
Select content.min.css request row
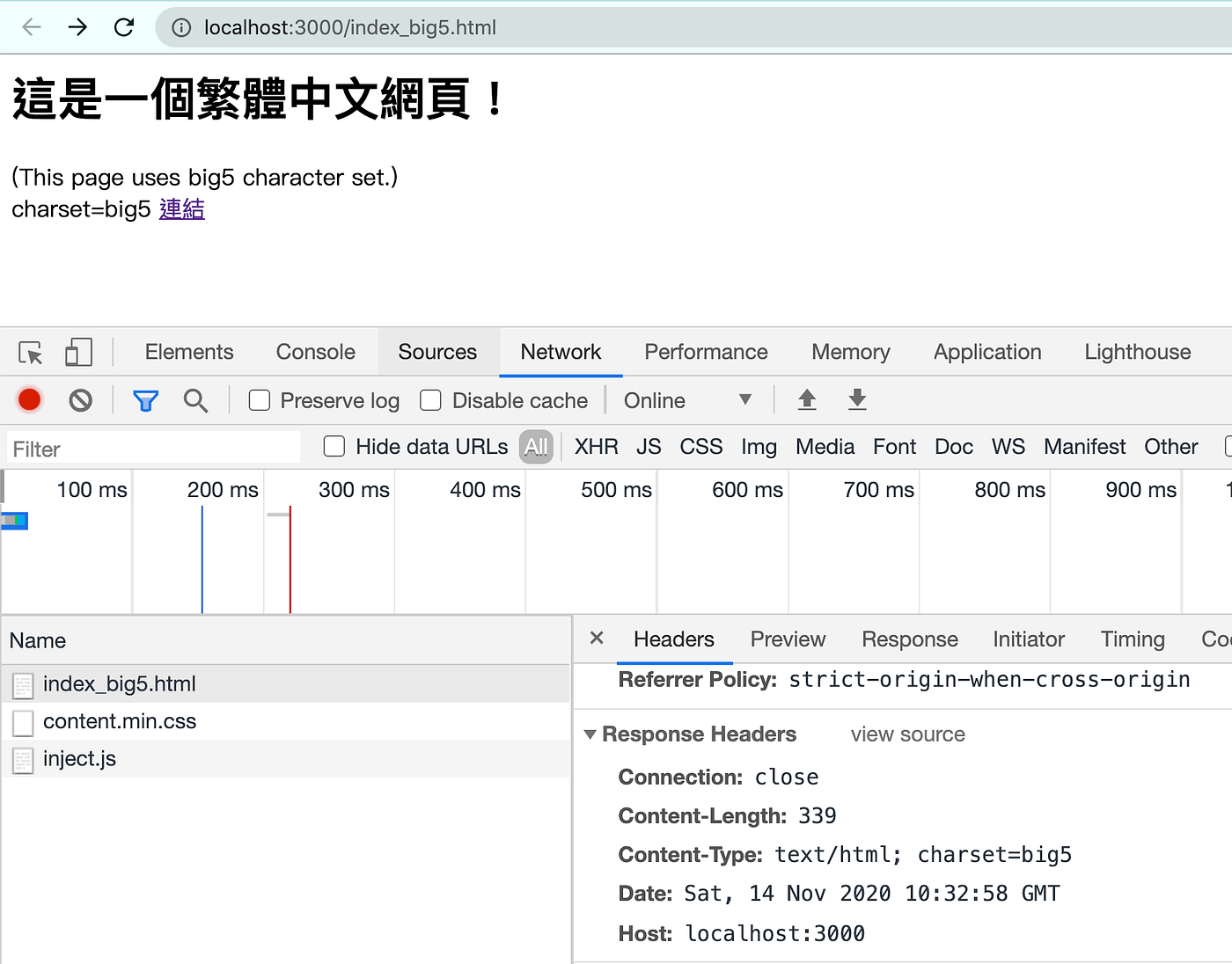[x=286, y=722]
